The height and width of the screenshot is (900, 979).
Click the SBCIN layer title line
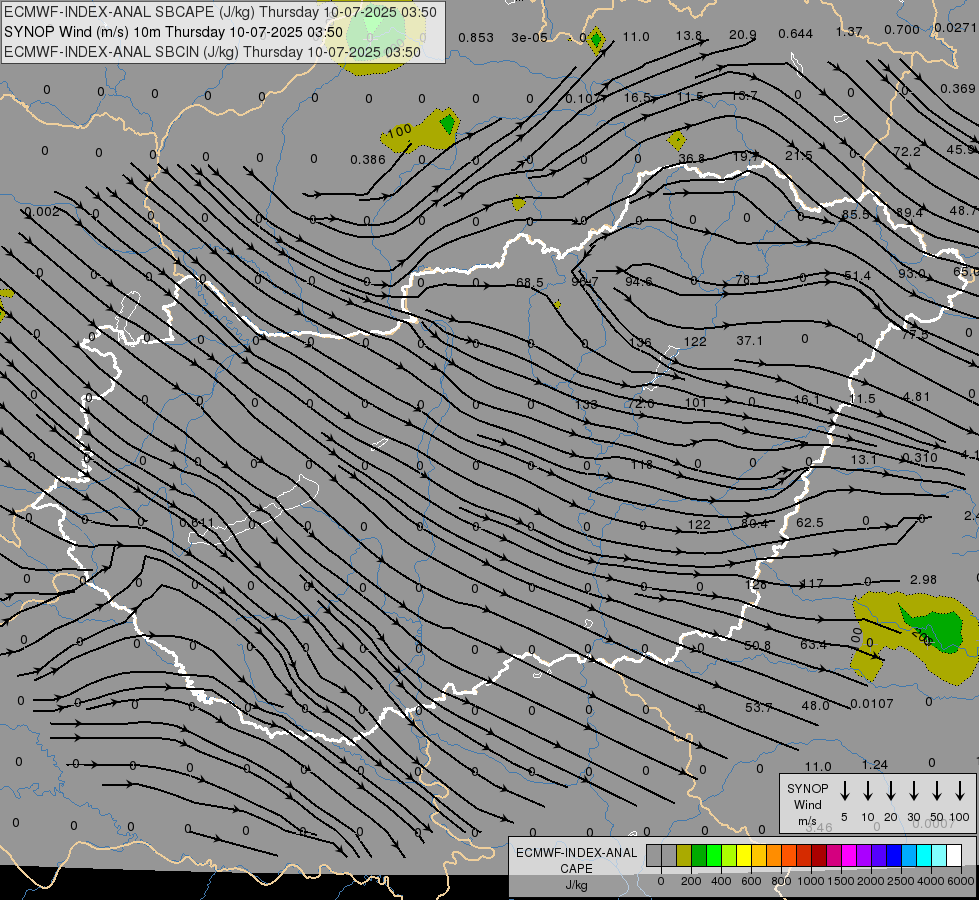click(x=212, y=52)
